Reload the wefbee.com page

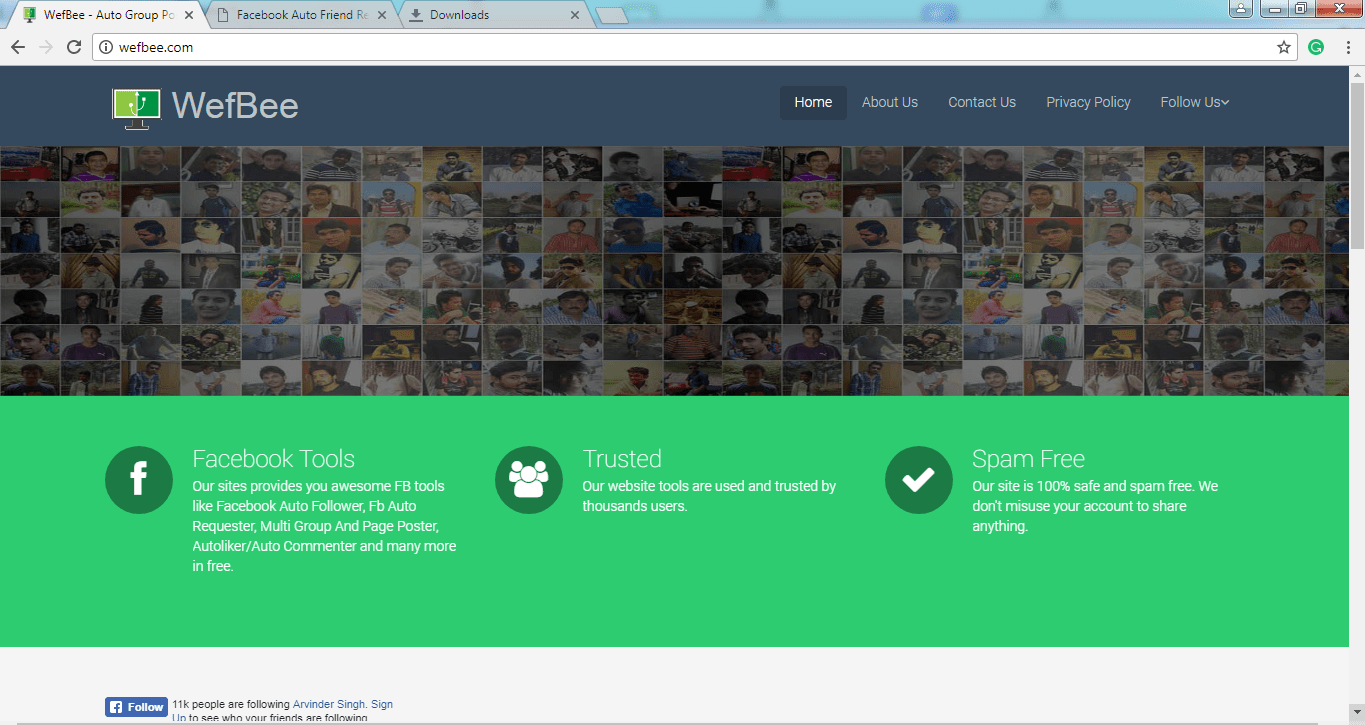pos(73,47)
